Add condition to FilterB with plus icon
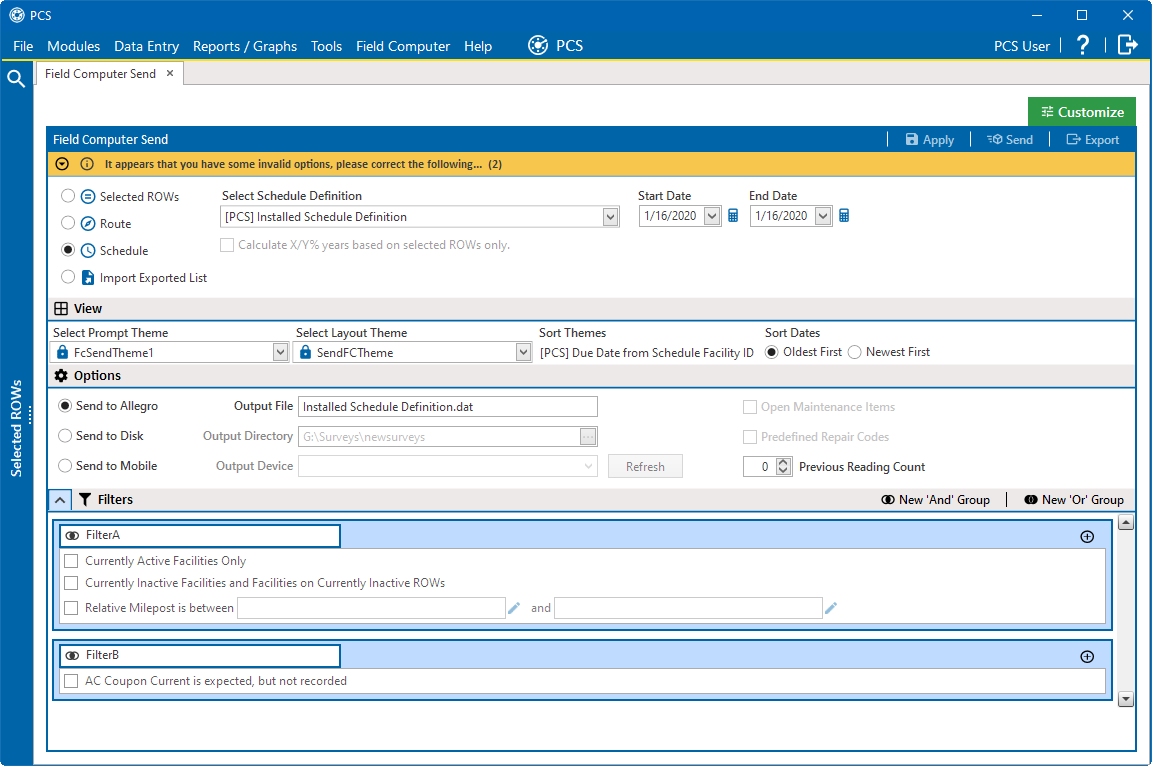The width and height of the screenshot is (1152, 766). 1087,657
